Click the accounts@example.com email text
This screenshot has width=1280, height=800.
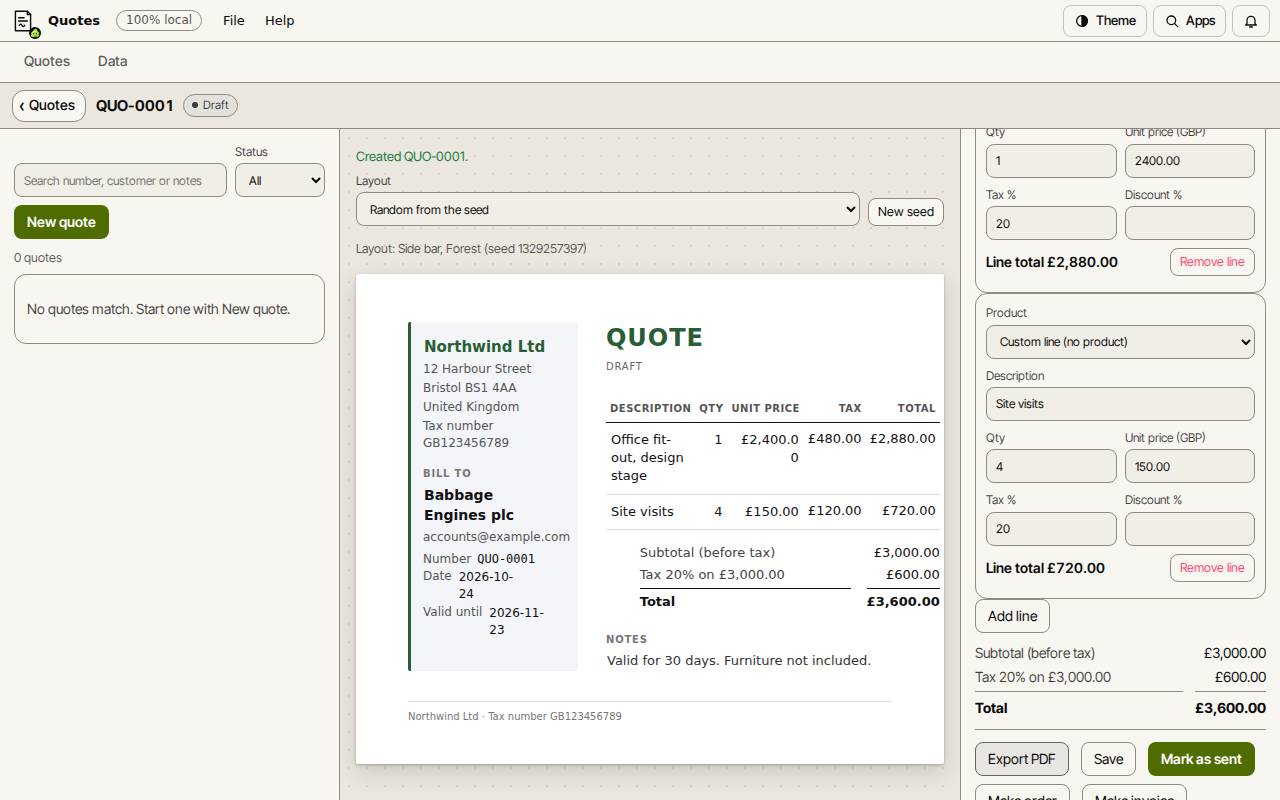496,536
